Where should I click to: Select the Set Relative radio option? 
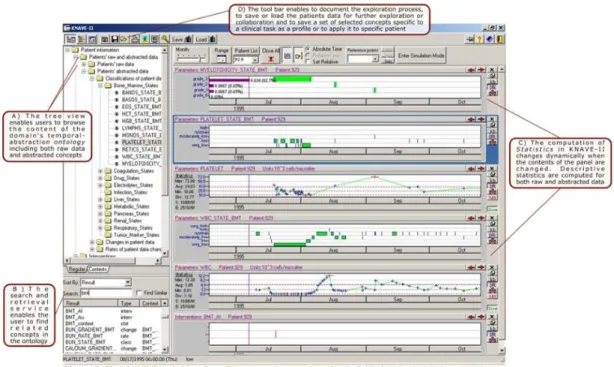(x=308, y=61)
